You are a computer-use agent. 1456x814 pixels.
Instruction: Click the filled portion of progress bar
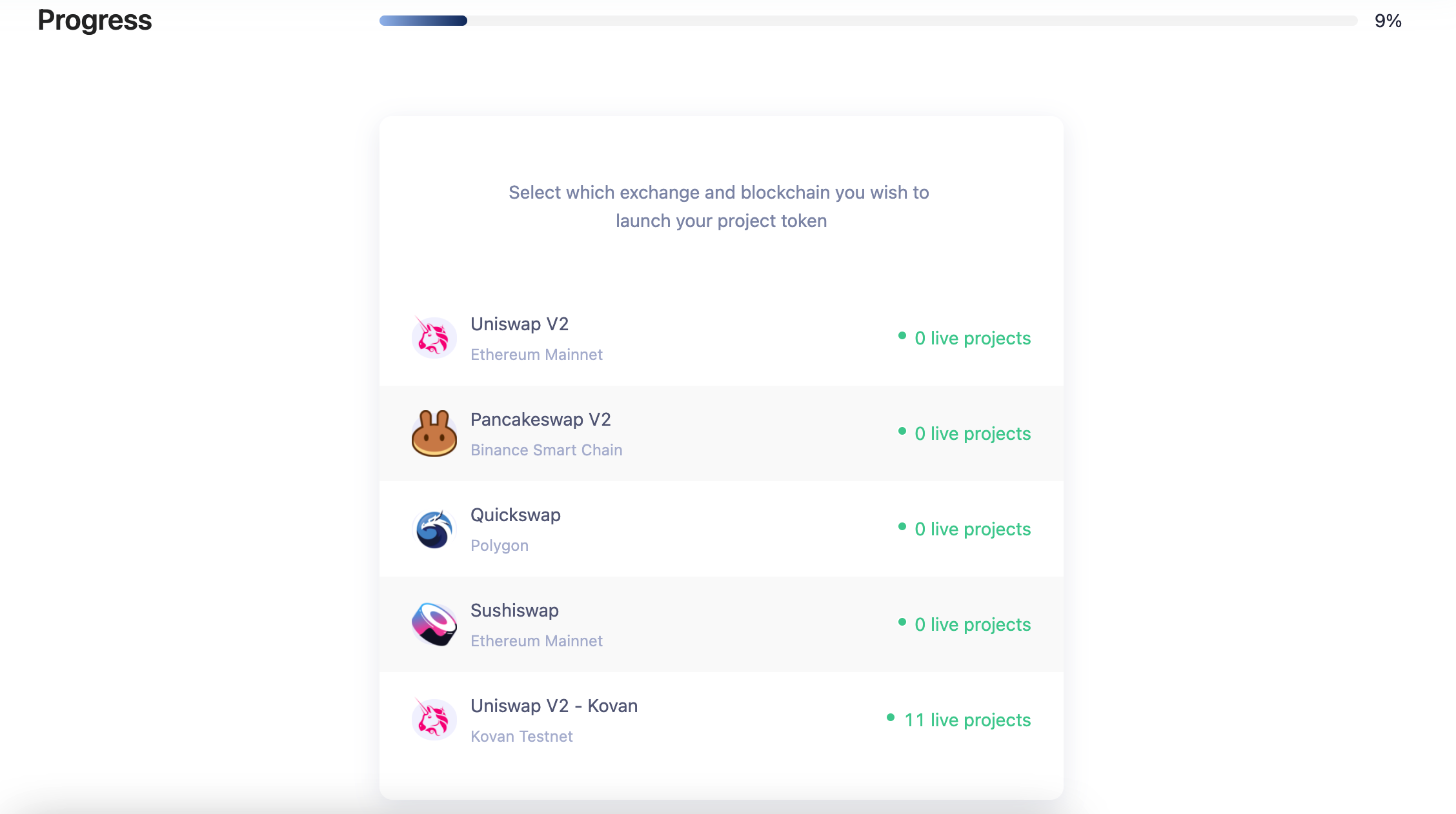(x=423, y=21)
